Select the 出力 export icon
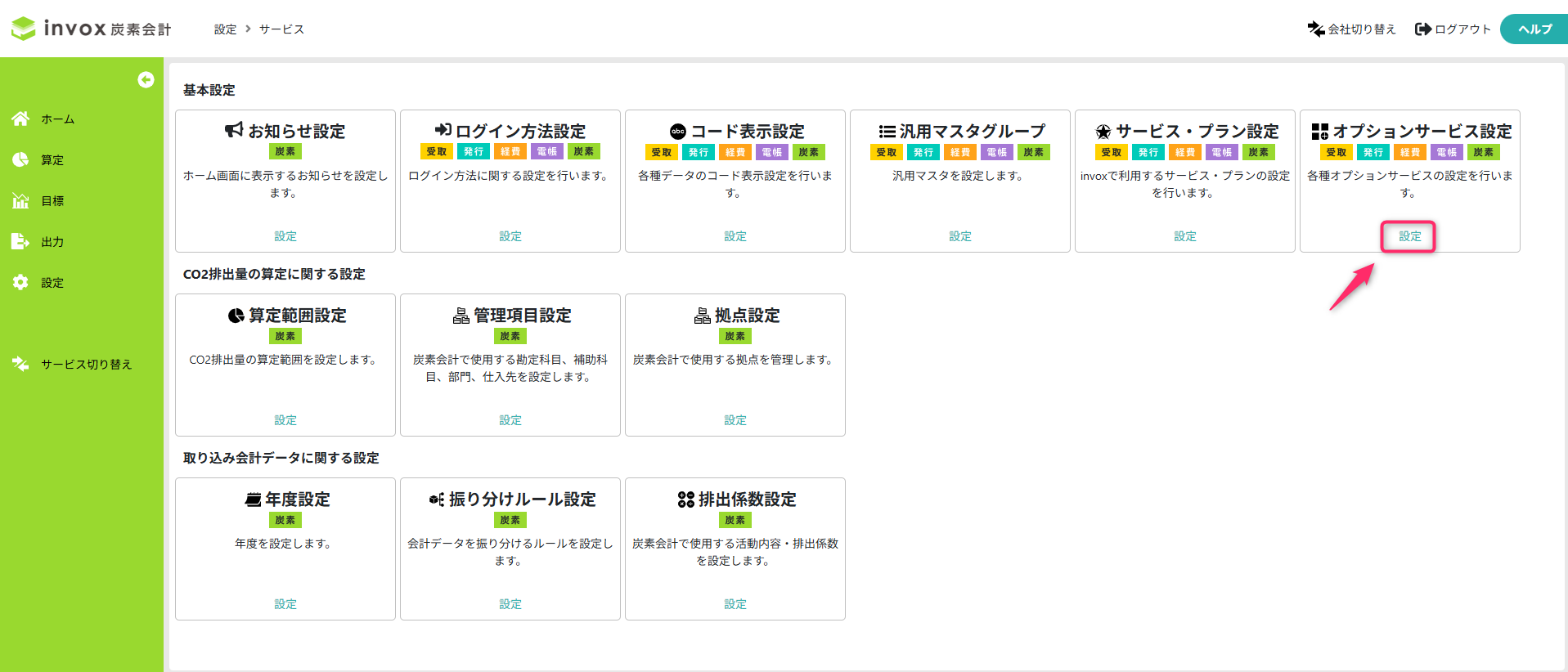The image size is (1568, 672). click(20, 241)
